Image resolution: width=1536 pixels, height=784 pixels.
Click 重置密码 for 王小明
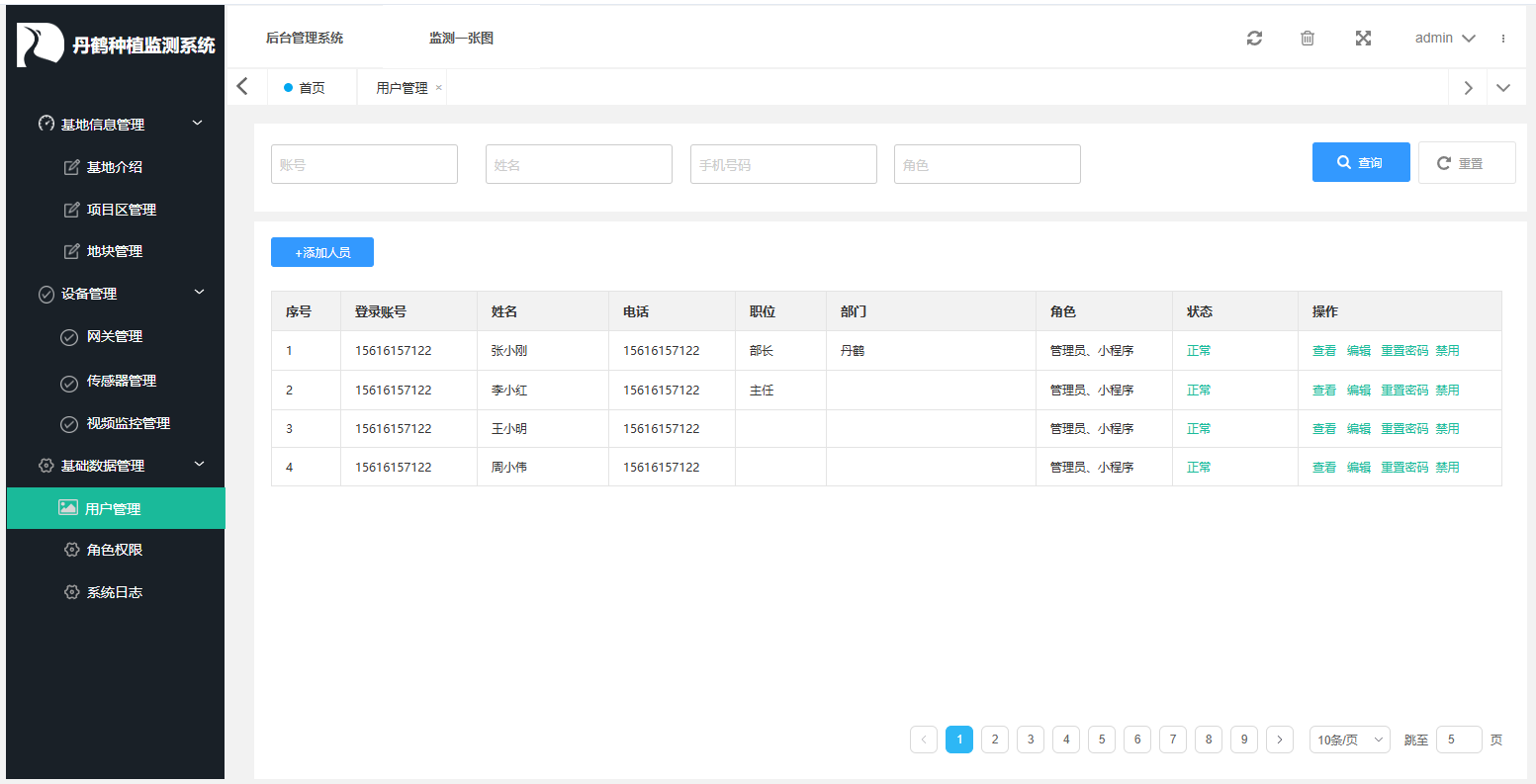point(1404,429)
